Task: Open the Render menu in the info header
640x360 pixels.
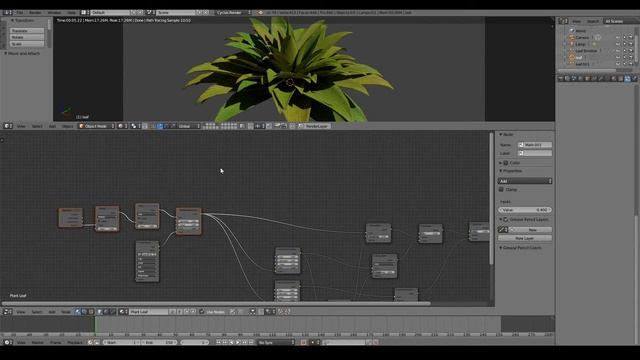Action: (36, 13)
